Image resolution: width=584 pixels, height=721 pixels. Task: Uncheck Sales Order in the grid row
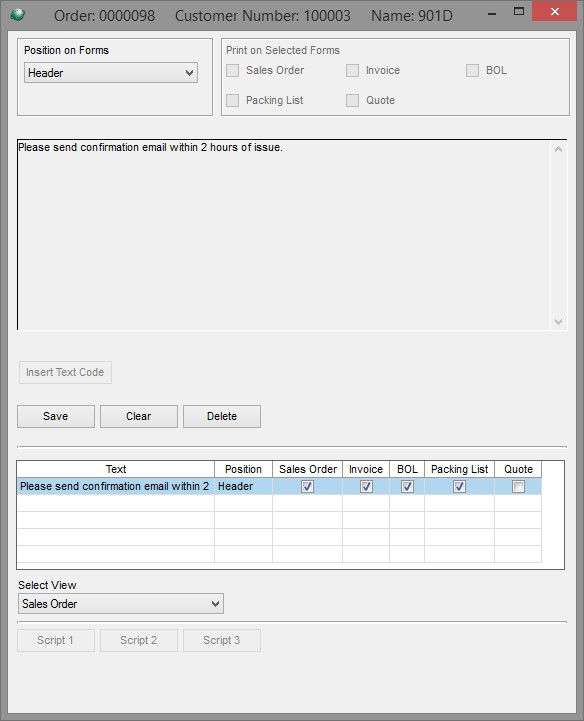(307, 486)
